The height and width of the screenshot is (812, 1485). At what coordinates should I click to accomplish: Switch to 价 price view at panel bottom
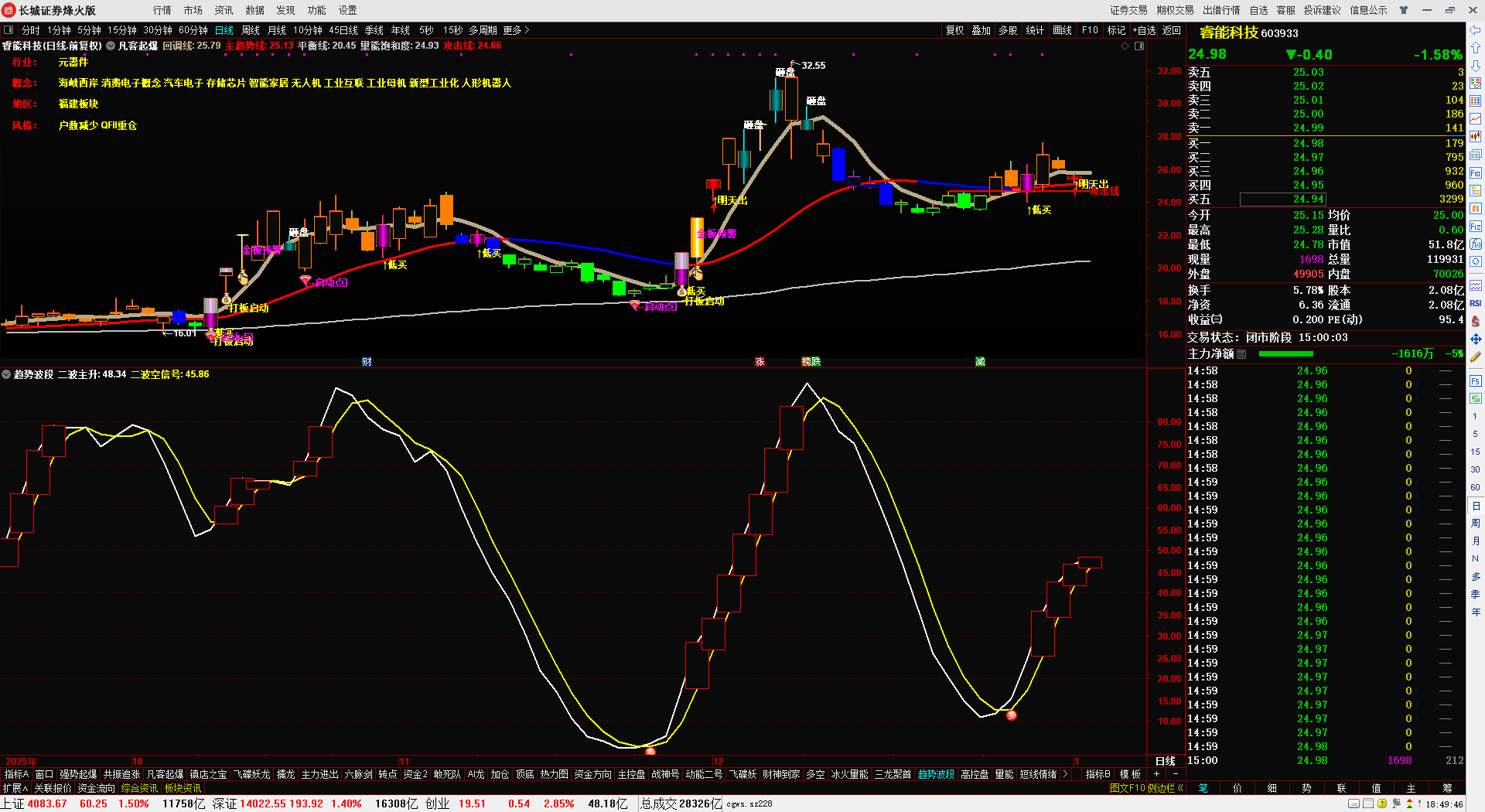(x=1237, y=788)
